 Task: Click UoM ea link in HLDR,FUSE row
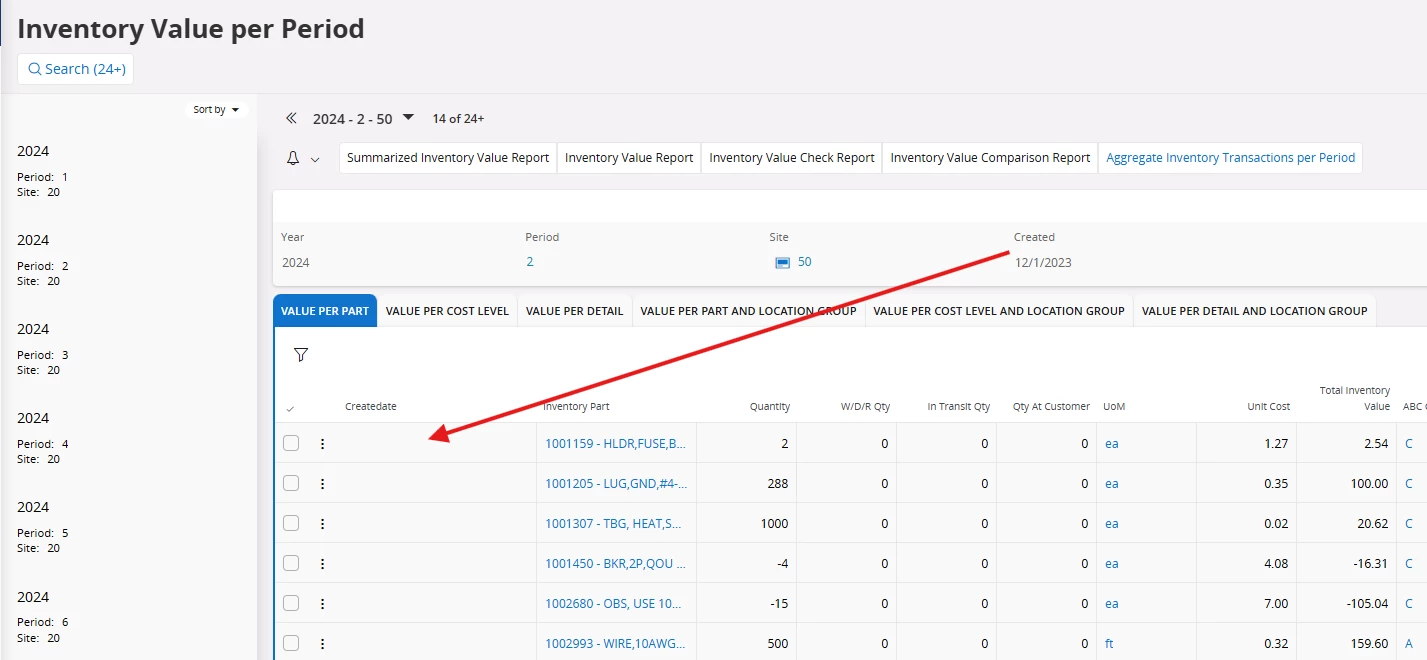1112,443
